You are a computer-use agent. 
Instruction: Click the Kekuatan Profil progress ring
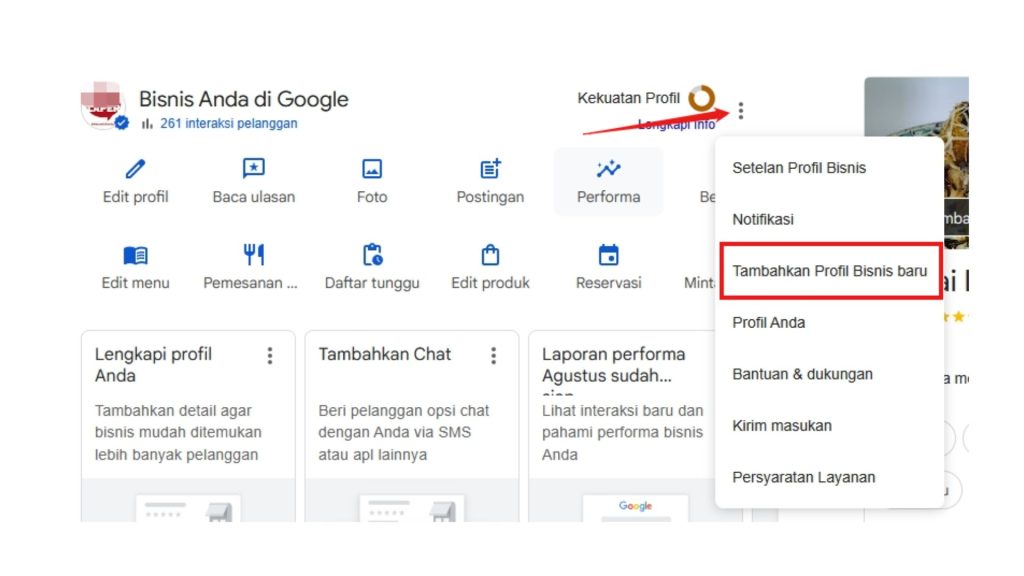(702, 98)
